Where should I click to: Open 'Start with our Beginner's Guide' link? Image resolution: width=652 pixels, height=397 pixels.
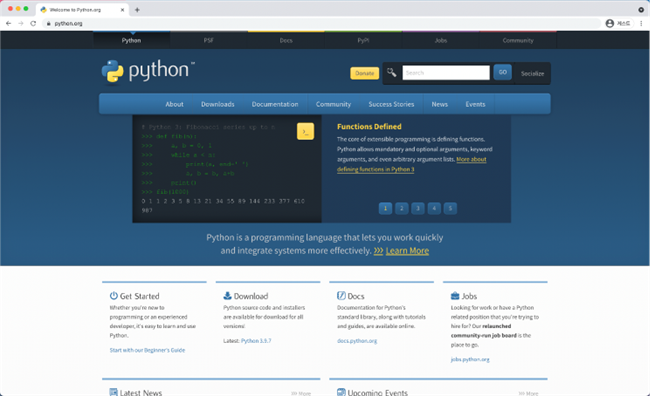(147, 350)
